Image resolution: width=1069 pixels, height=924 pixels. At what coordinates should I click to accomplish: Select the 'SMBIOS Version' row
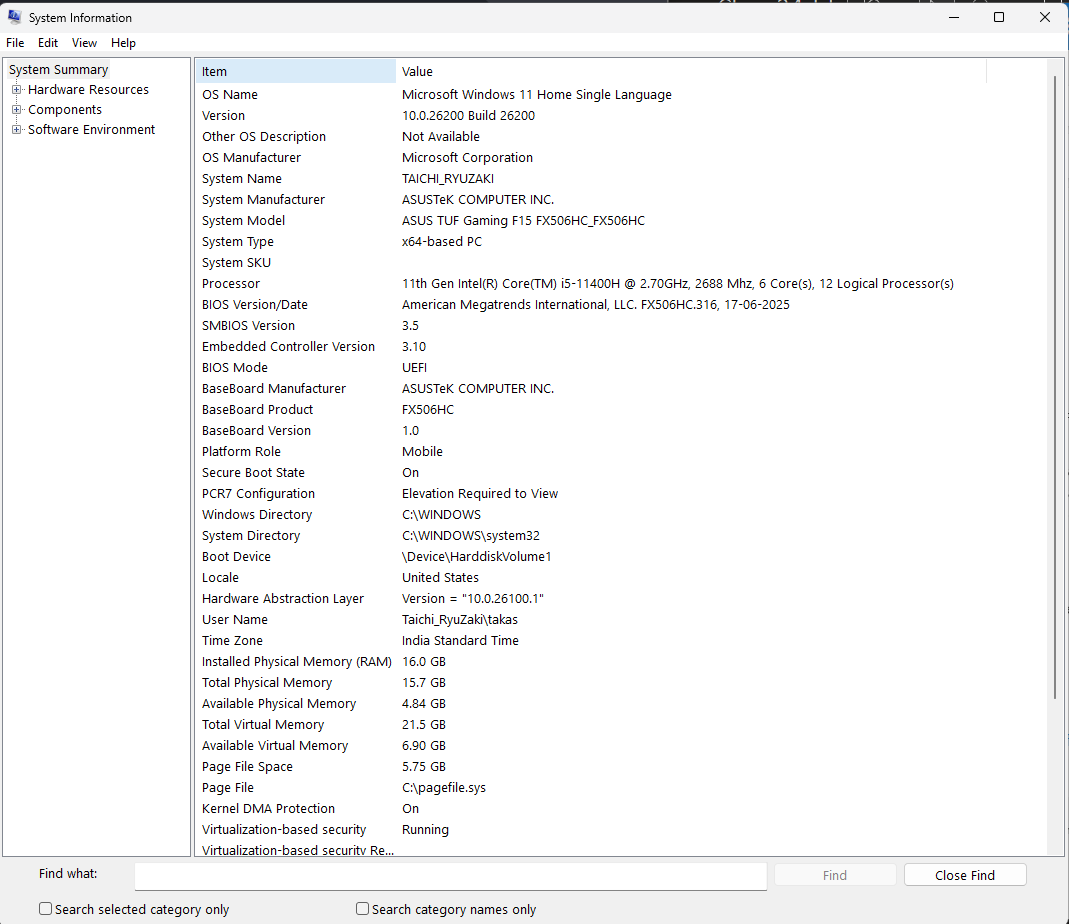591,326
